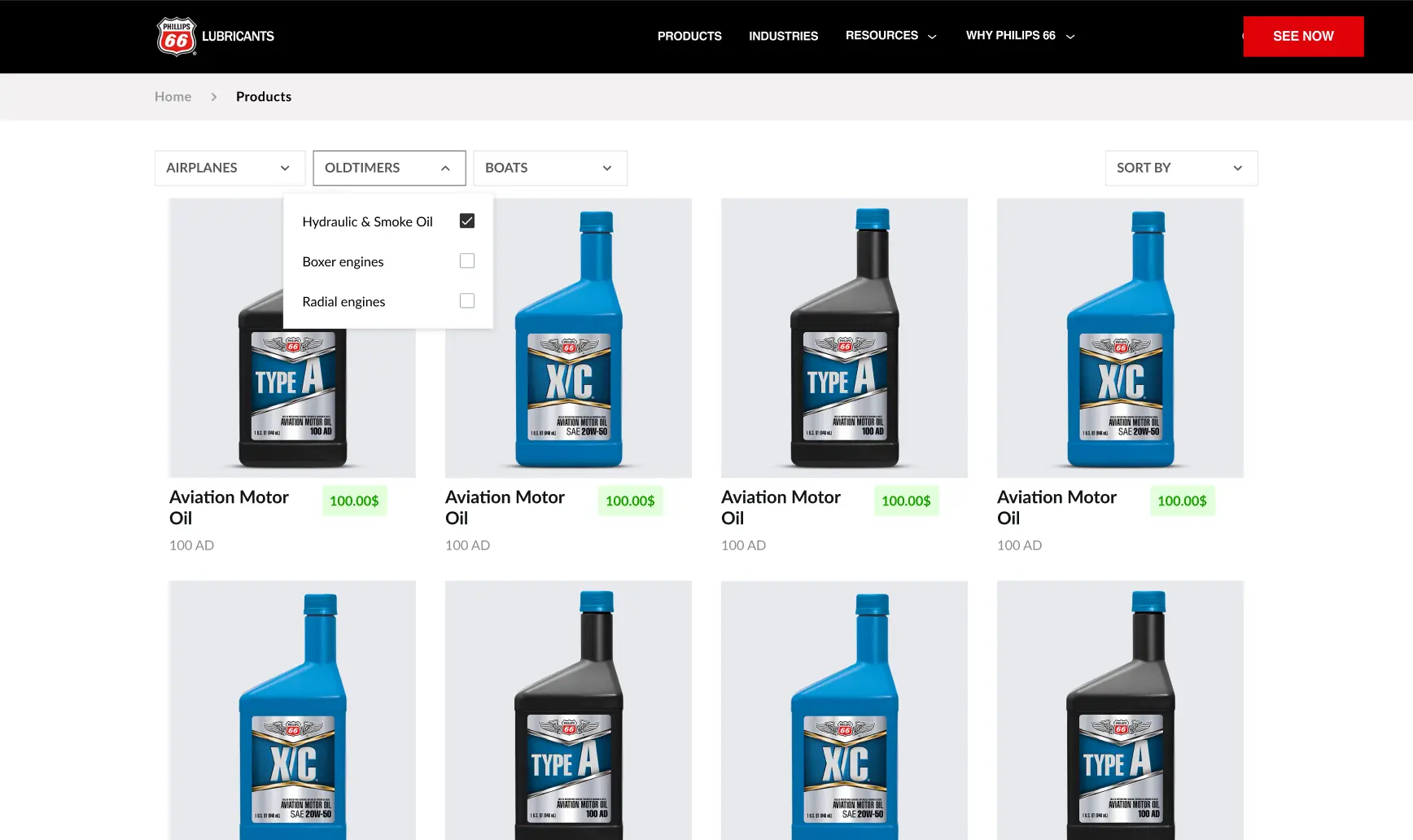Open the AIRPLANES filter dropdown
Image resolution: width=1413 pixels, height=840 pixels.
tap(229, 168)
